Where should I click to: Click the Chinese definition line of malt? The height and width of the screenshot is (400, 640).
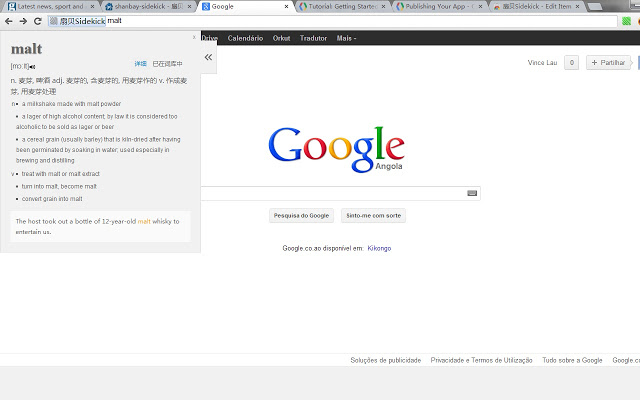99,86
